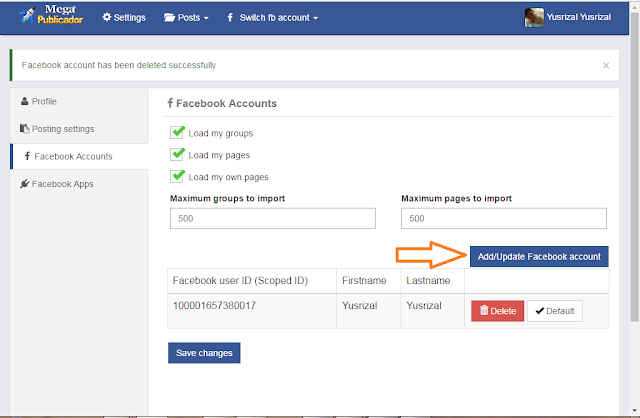
Task: Uncheck Load my groups checkbox
Action: (x=177, y=133)
